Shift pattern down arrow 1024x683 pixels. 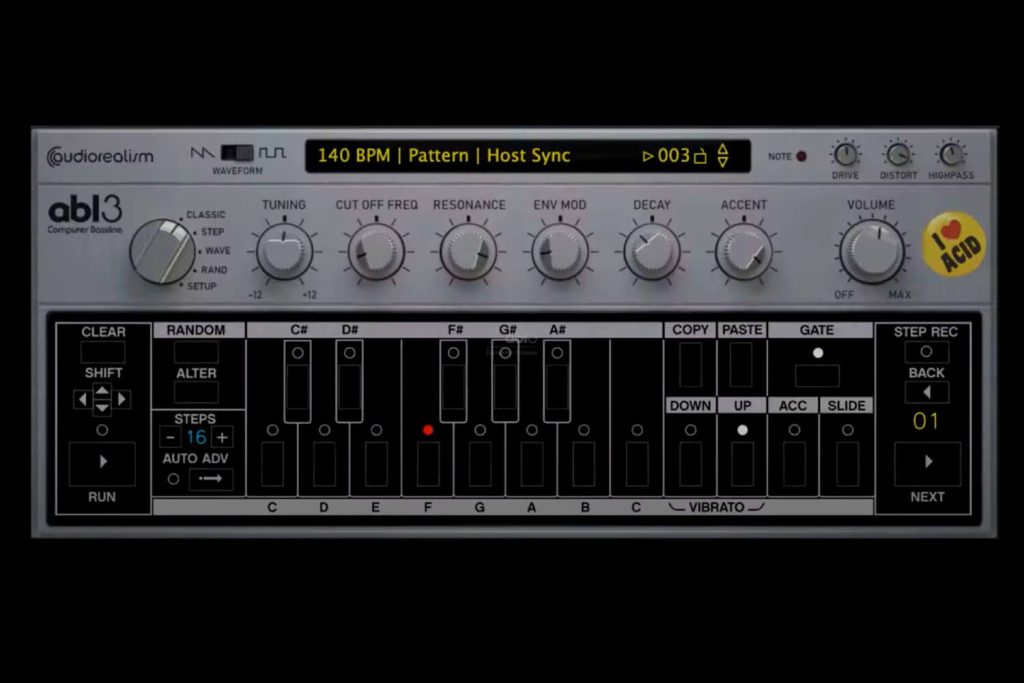pos(102,407)
